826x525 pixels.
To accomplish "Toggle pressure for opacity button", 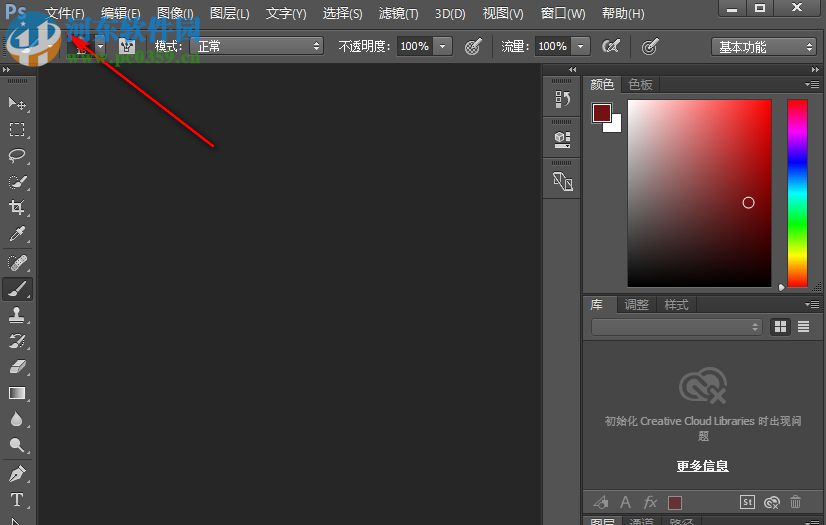I will coord(473,46).
